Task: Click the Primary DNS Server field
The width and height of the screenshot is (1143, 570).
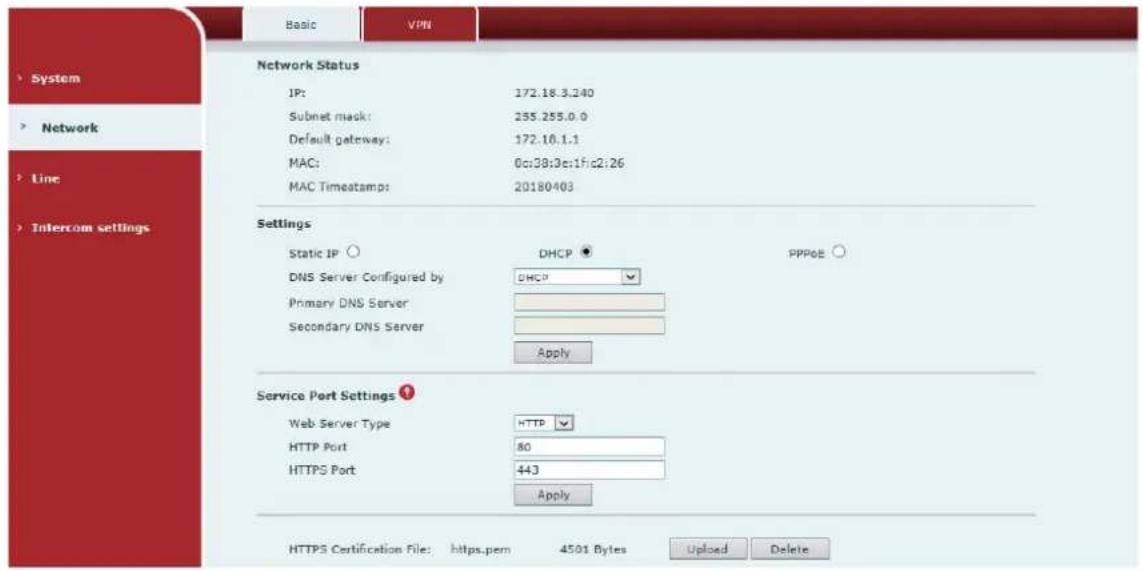Action: (x=590, y=302)
